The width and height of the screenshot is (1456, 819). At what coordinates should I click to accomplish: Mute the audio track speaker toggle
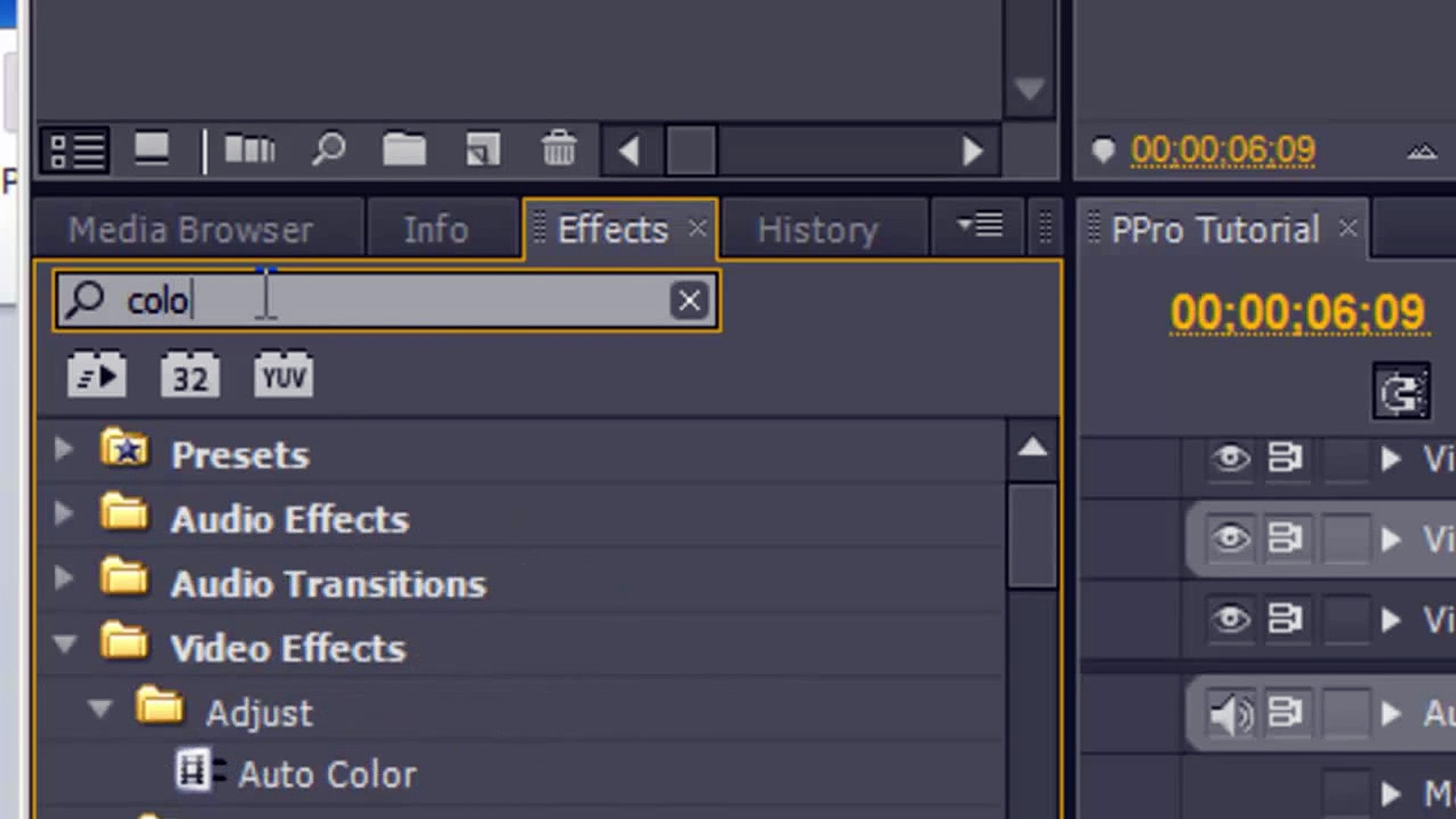1230,714
